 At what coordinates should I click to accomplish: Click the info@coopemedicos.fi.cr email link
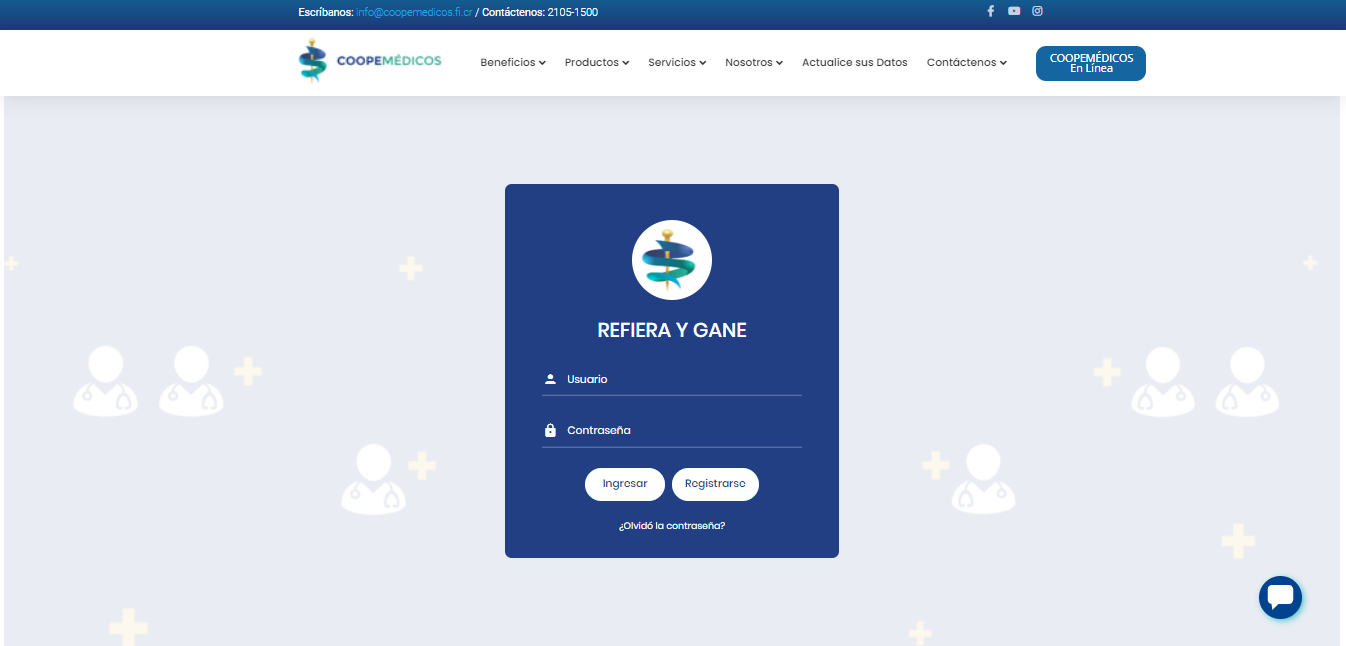tap(414, 12)
